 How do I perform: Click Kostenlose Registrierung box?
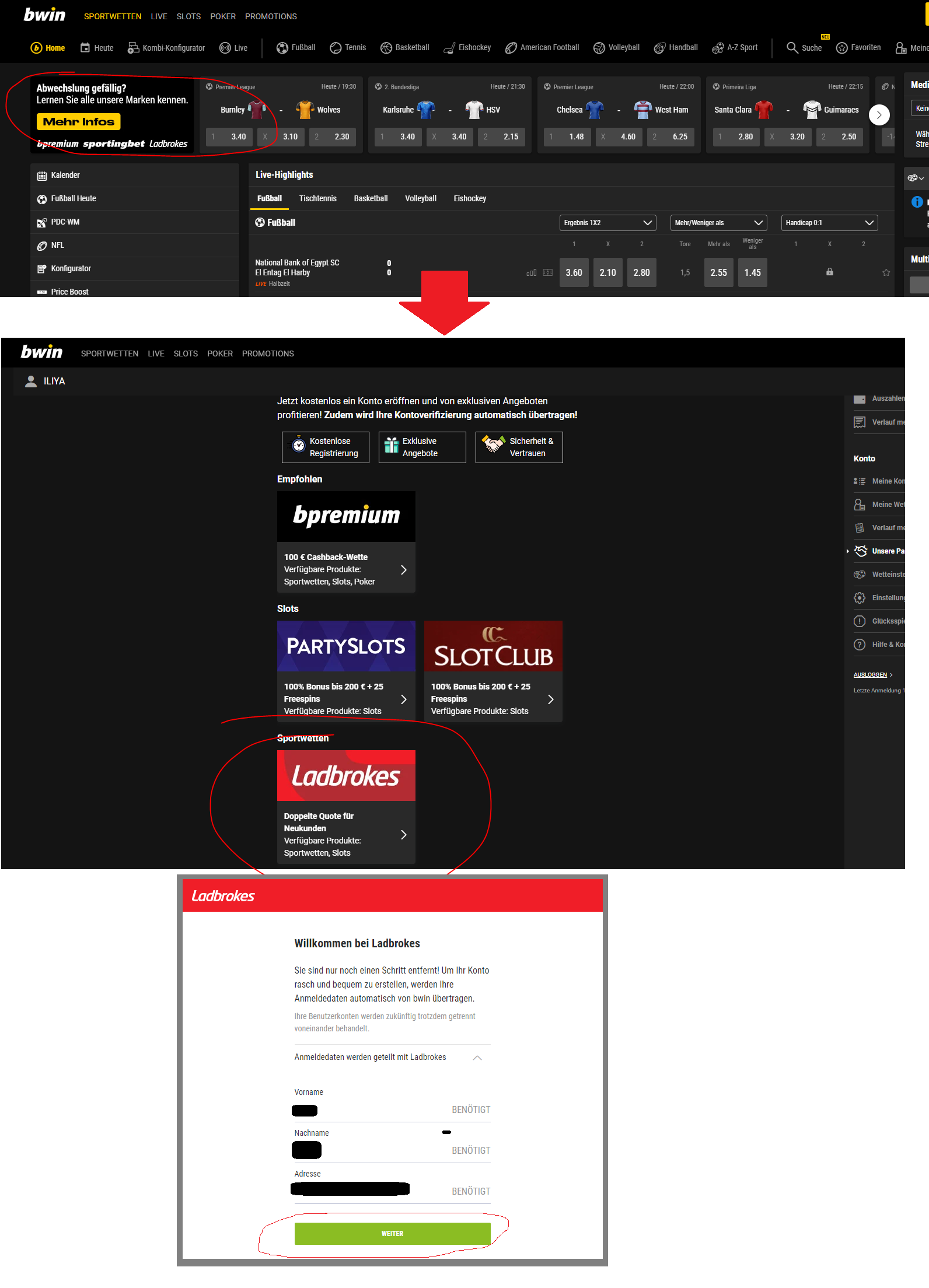coord(326,447)
